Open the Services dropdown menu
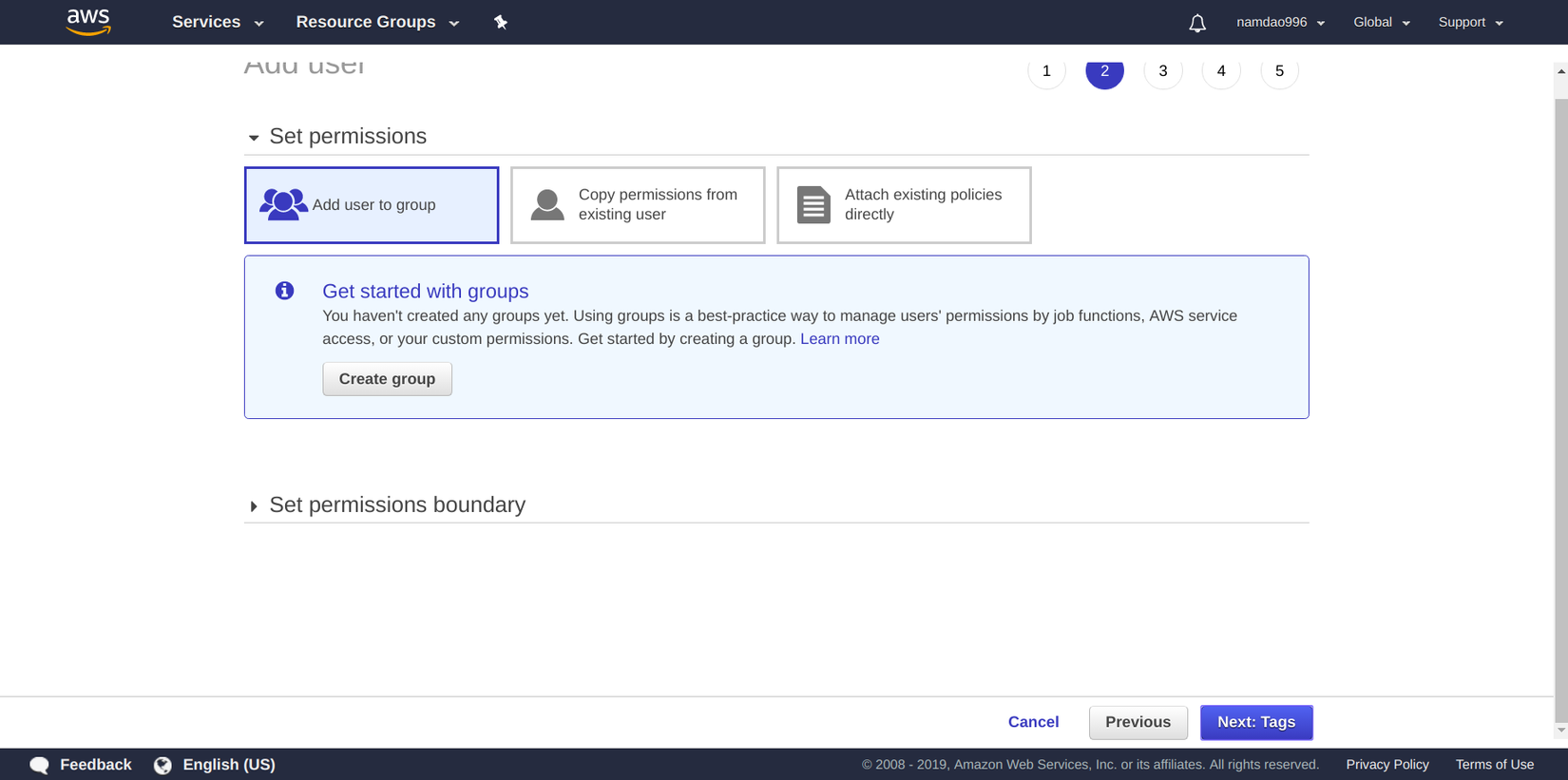 [218, 22]
